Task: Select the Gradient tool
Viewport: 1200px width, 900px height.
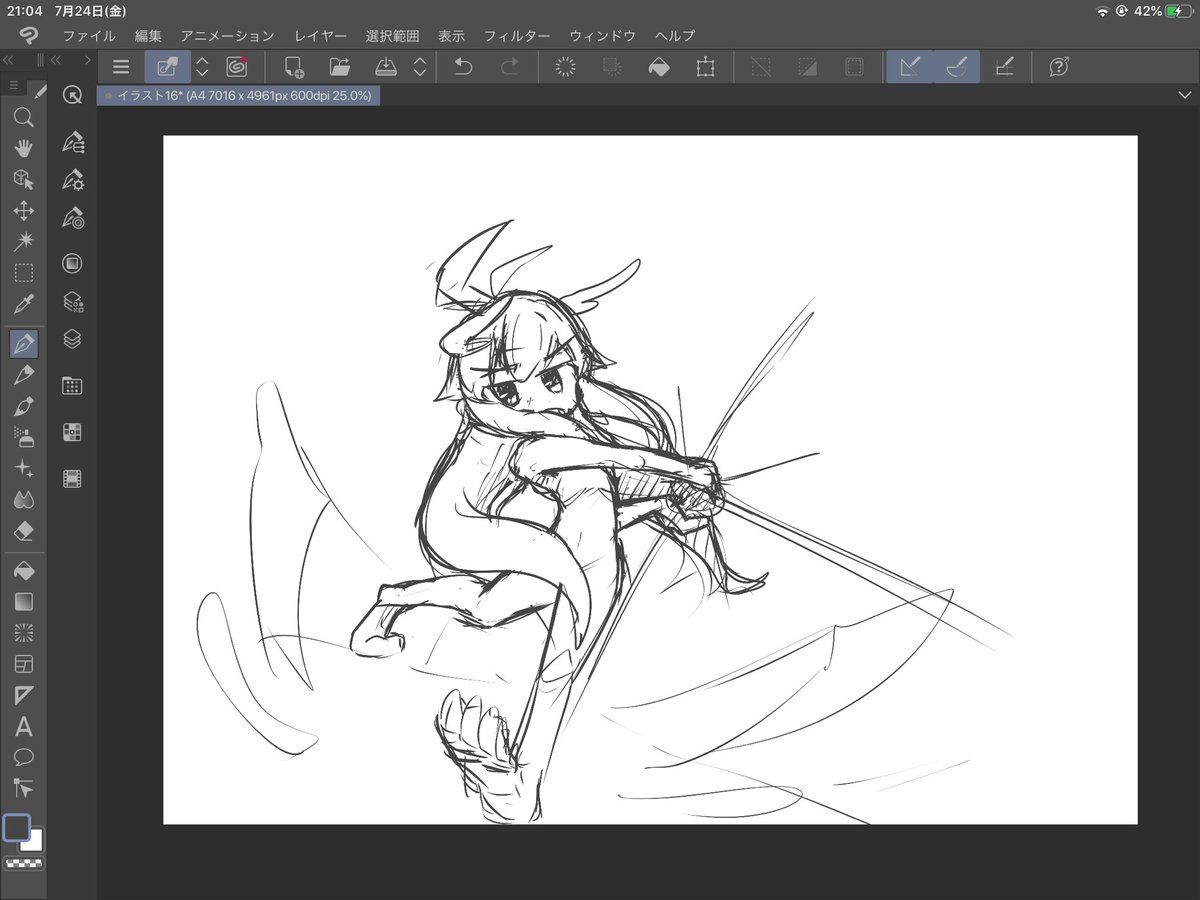Action: (x=24, y=602)
